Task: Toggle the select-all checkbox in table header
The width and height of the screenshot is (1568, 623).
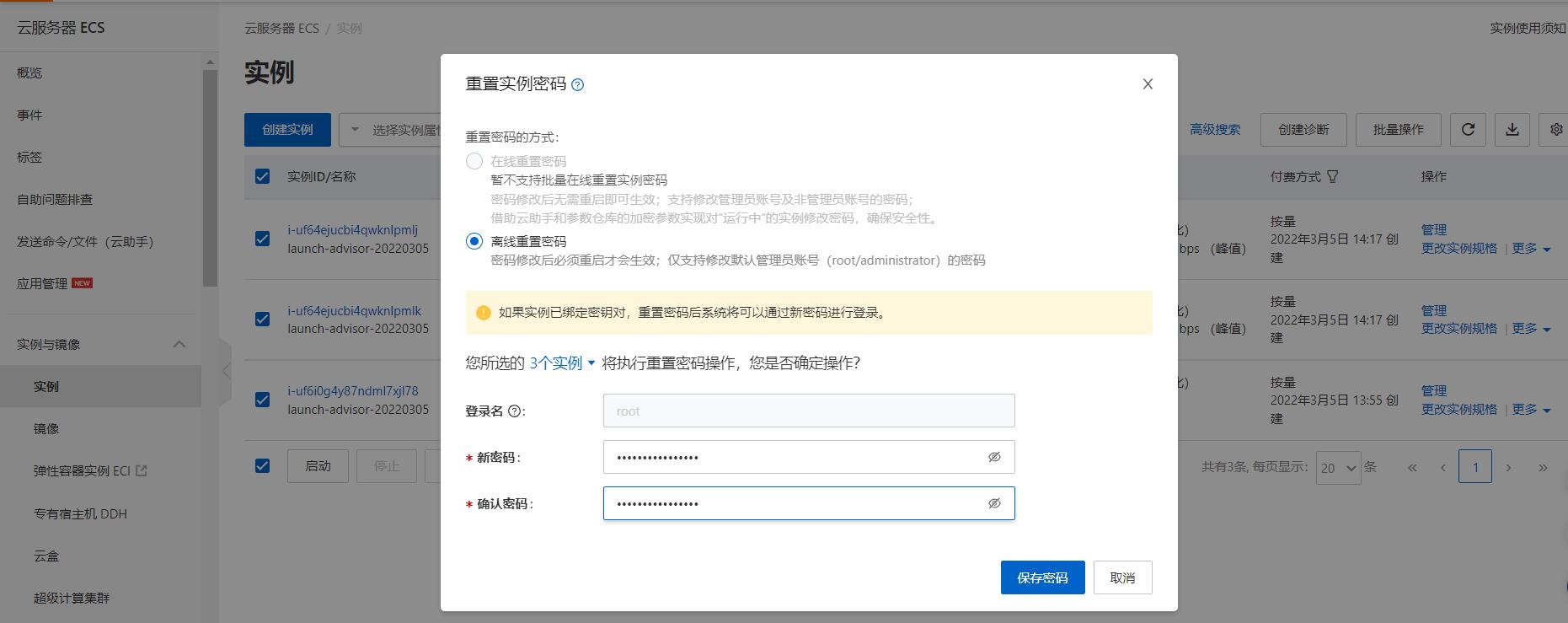Action: pos(263,176)
